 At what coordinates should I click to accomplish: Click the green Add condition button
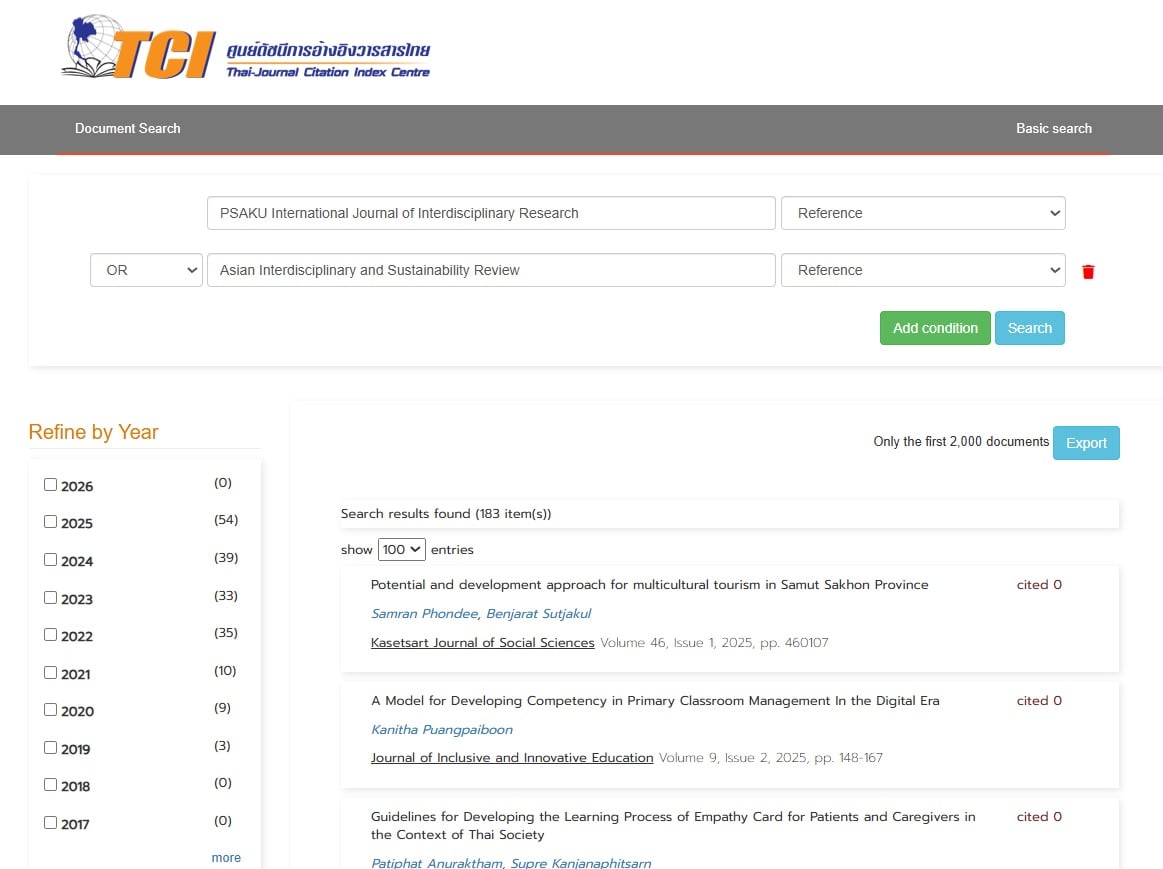coord(935,328)
